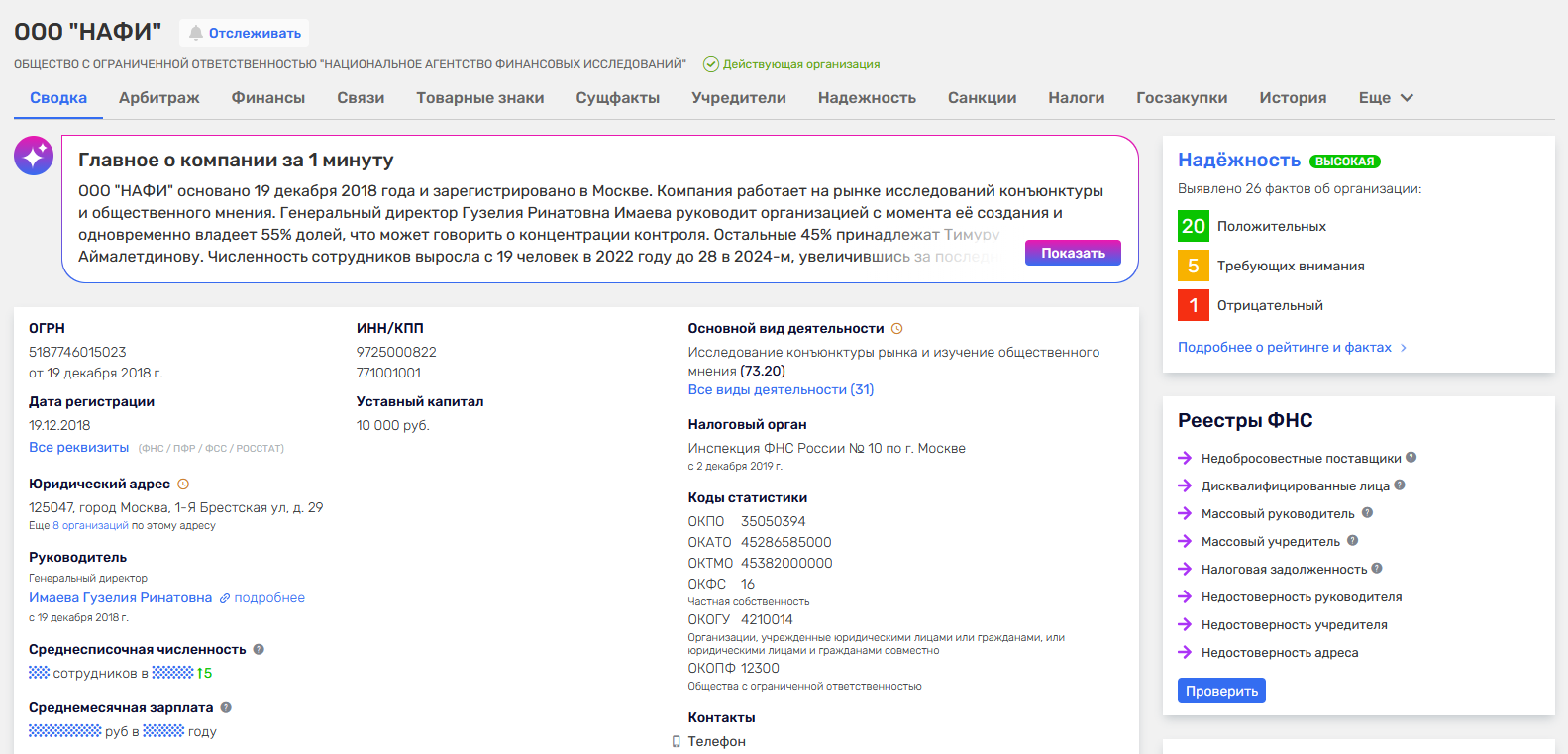Click the clock icon beside Основной вид деятельности
The image size is (1568, 754).
pos(897,329)
